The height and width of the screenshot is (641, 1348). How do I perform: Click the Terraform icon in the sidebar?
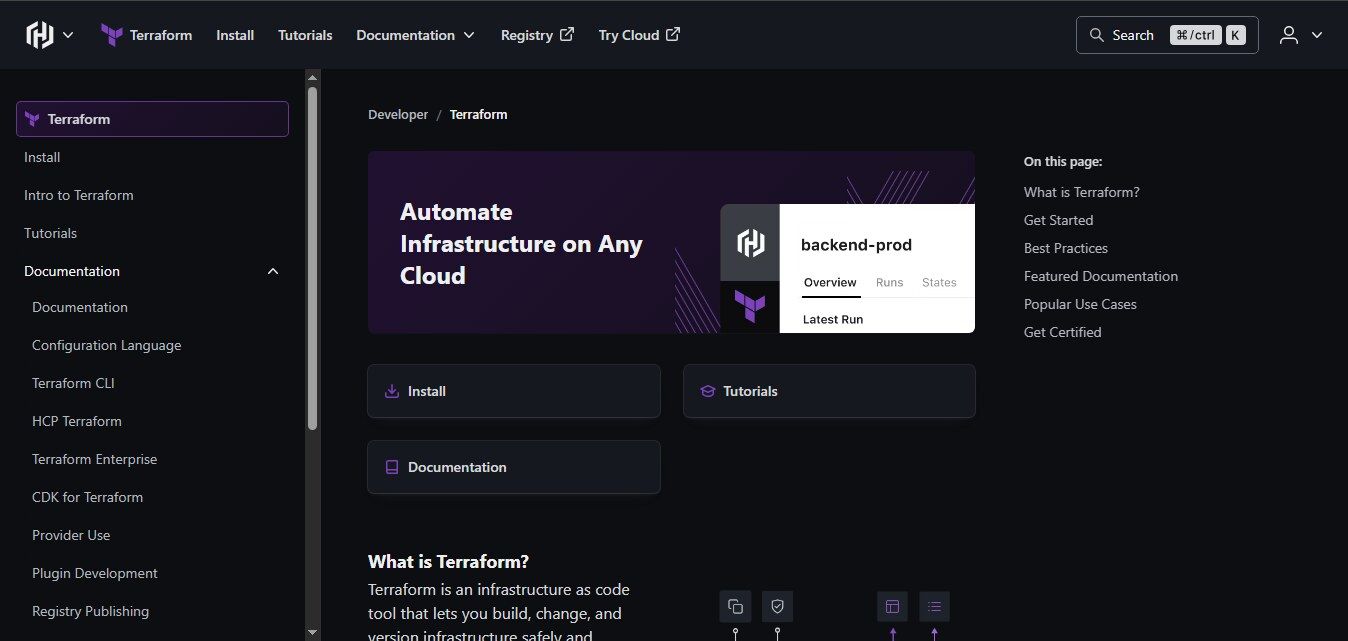pos(32,119)
